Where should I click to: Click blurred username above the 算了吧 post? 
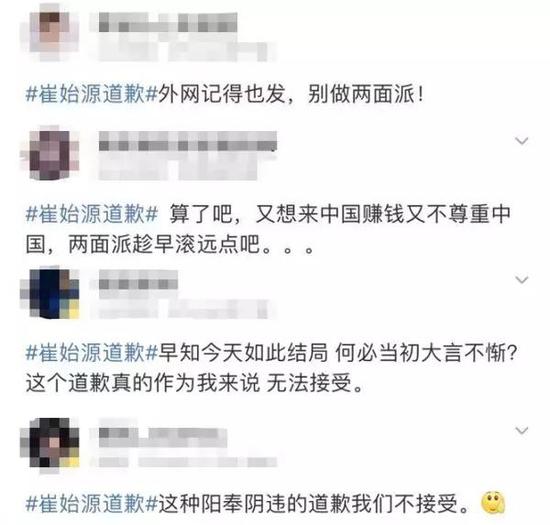click(187, 142)
